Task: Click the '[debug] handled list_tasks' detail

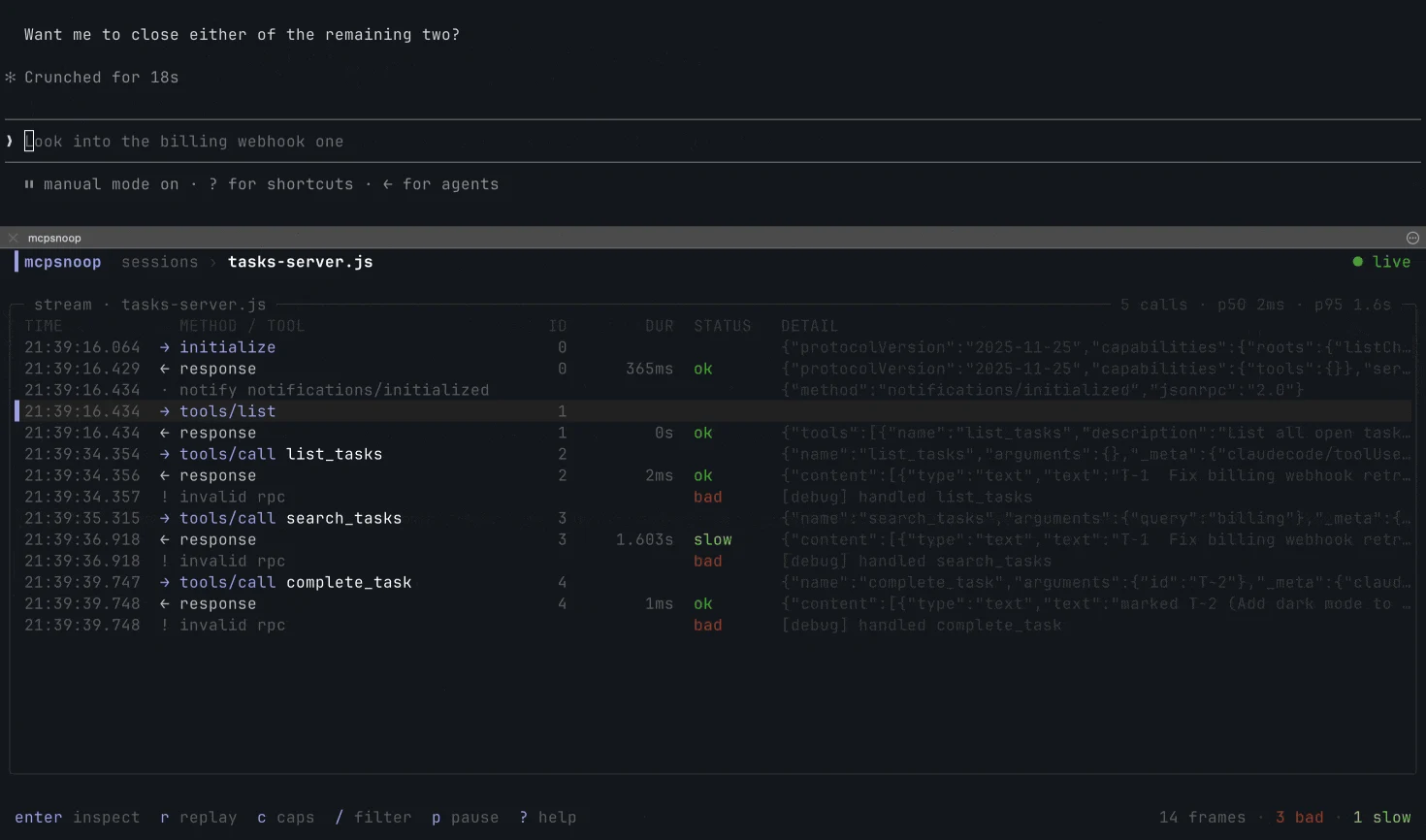Action: pyautogui.click(x=906, y=497)
